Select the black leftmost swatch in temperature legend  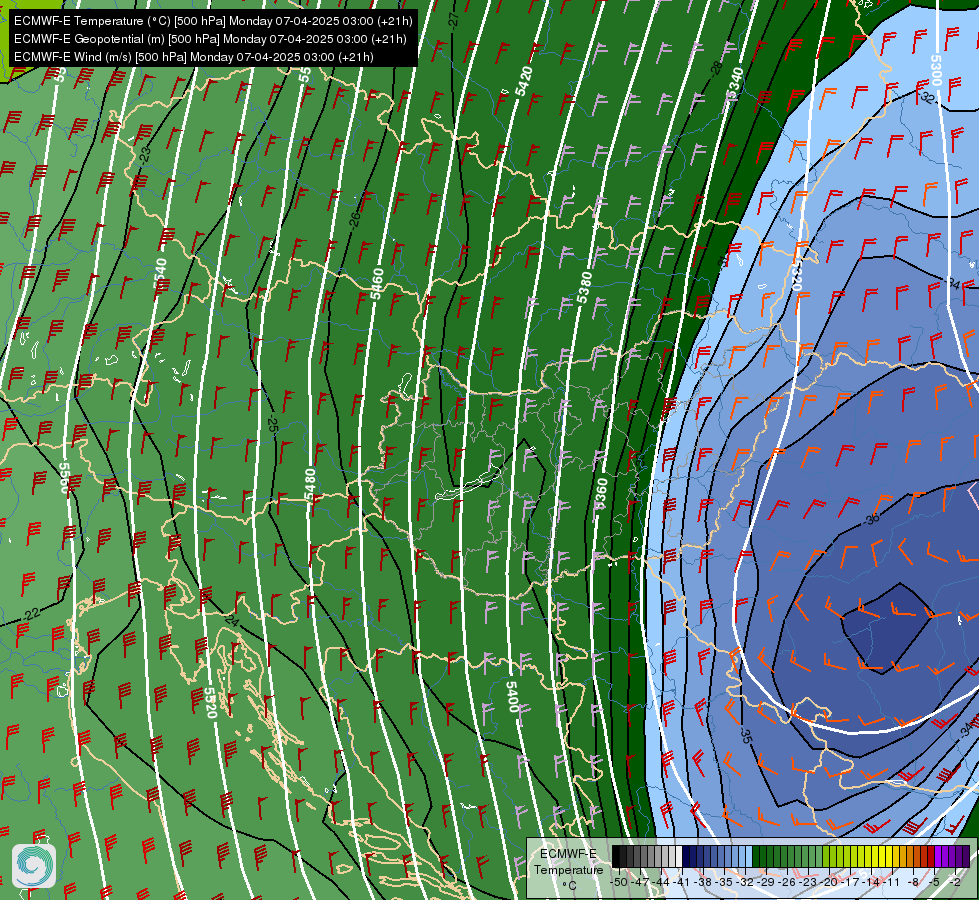(616, 856)
